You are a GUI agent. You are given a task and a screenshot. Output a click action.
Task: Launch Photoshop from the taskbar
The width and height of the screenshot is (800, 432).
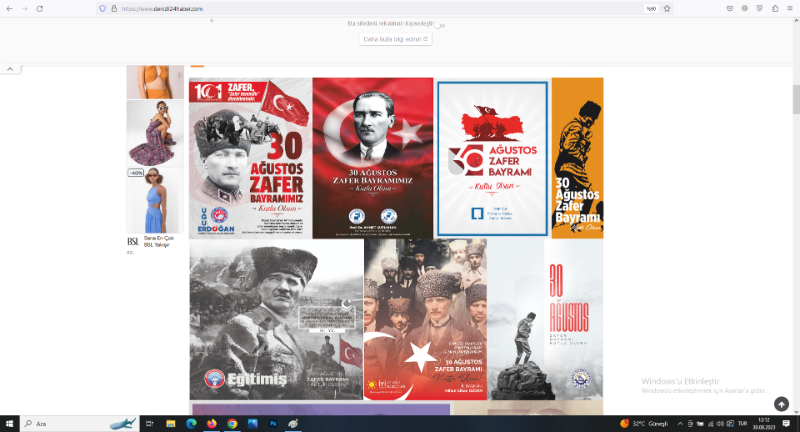tap(272, 424)
